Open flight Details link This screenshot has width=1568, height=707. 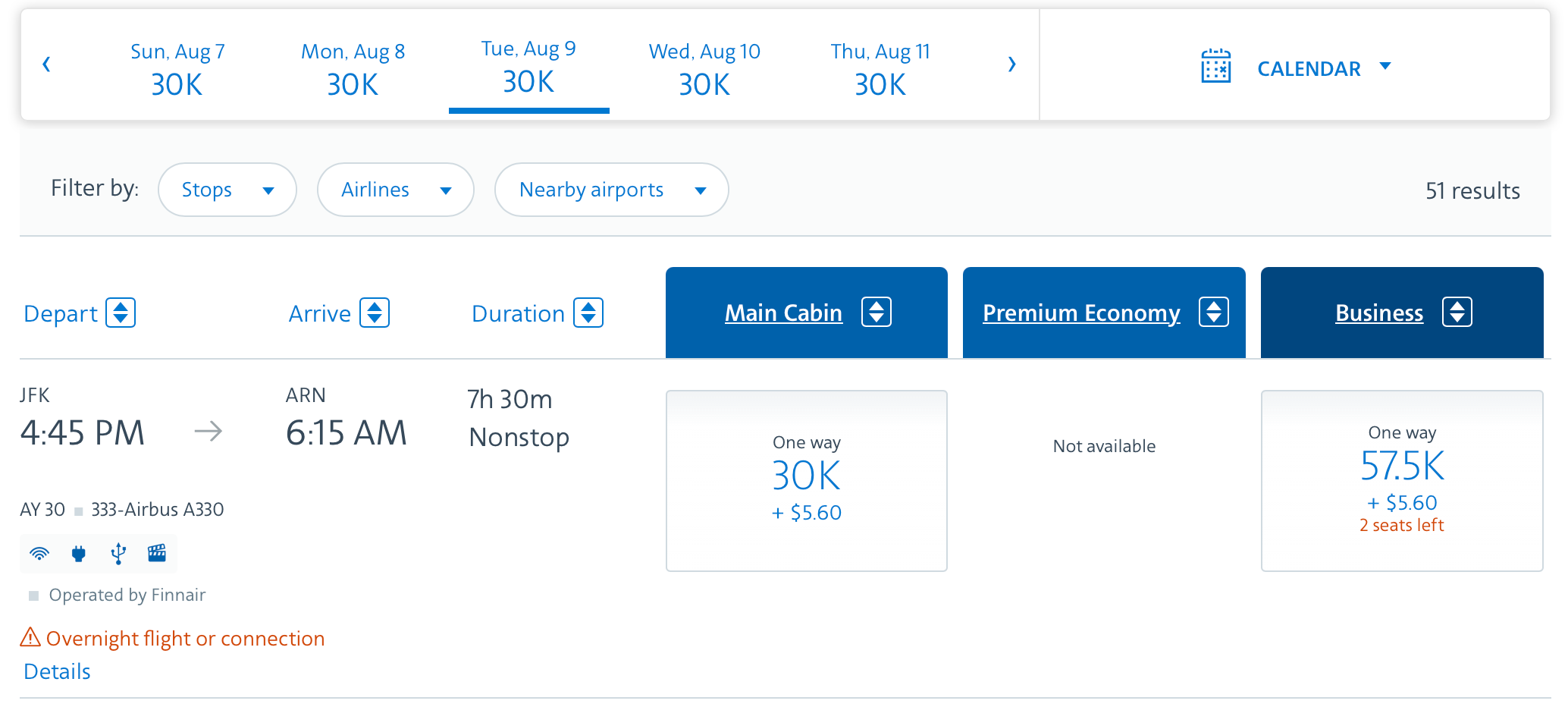coord(57,671)
